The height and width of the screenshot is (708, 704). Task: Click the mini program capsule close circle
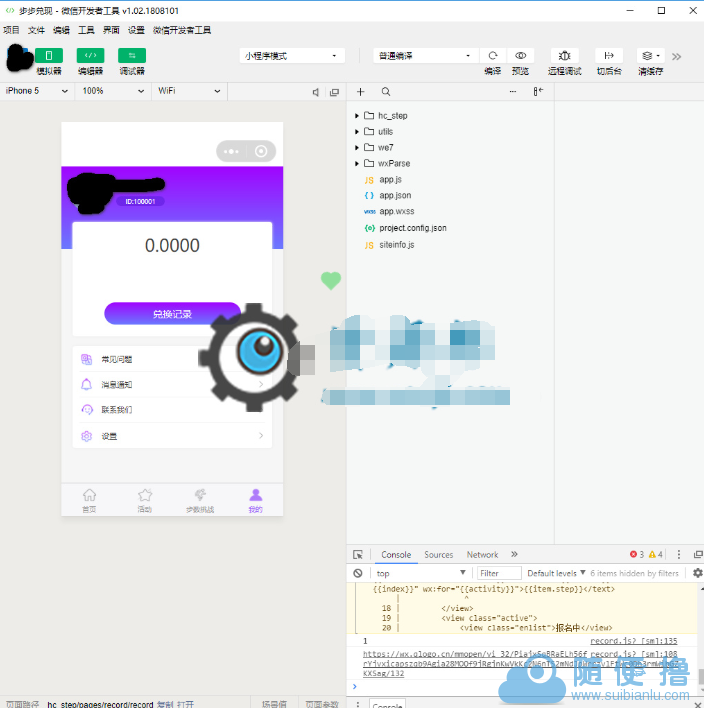tap(261, 151)
